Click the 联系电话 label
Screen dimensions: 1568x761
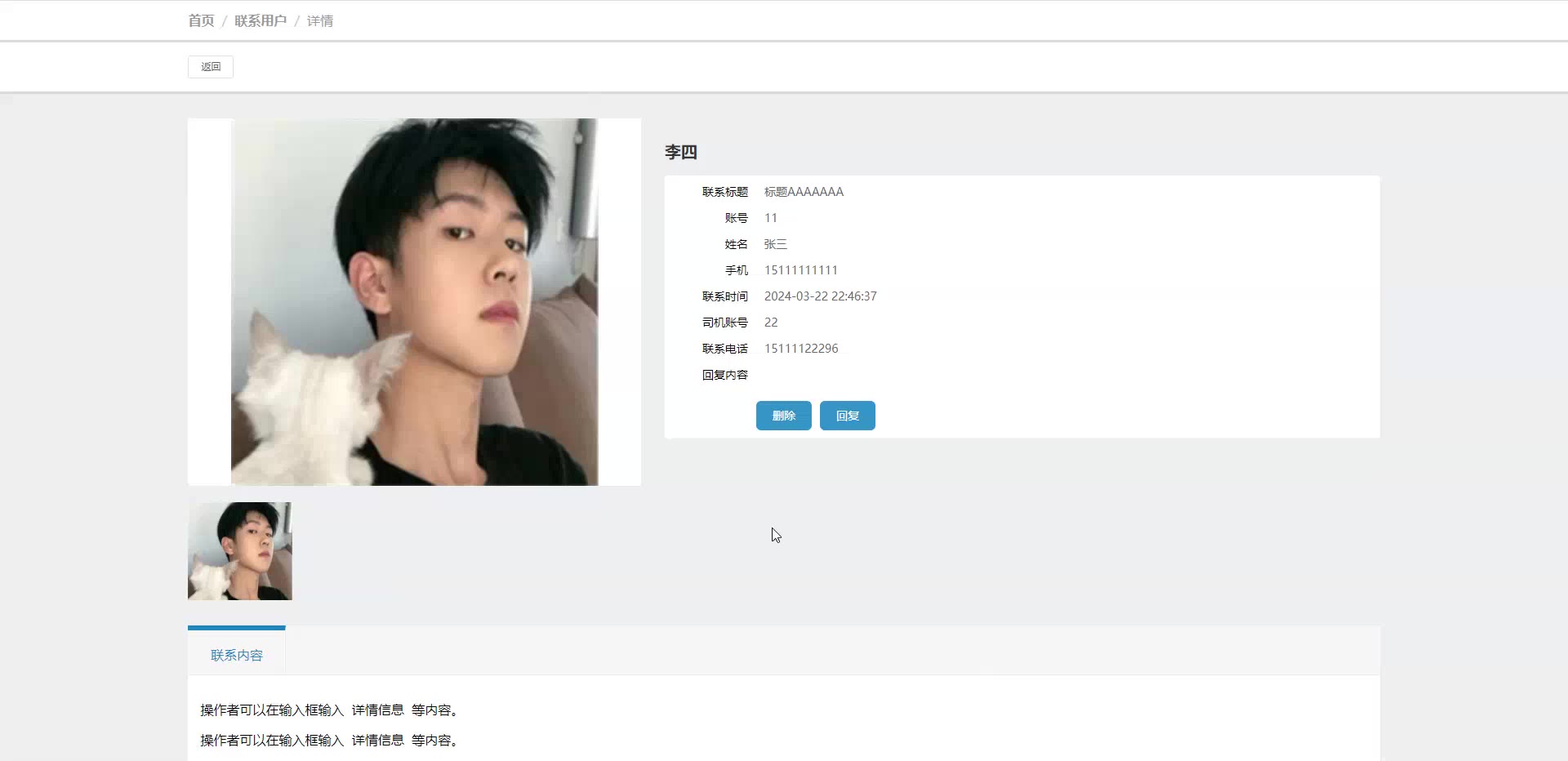point(725,349)
